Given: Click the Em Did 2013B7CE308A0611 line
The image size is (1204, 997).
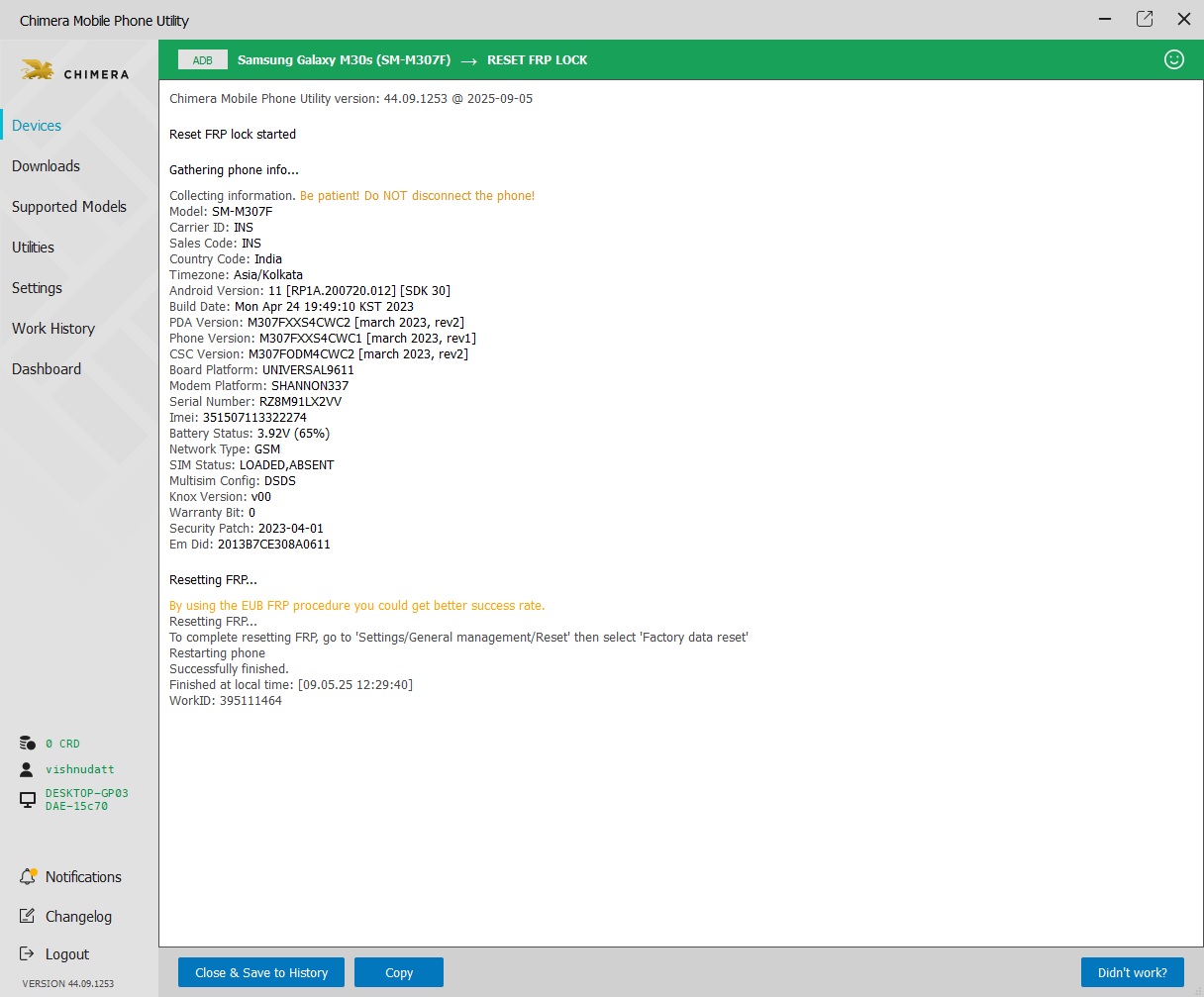Looking at the screenshot, I should click(x=250, y=545).
